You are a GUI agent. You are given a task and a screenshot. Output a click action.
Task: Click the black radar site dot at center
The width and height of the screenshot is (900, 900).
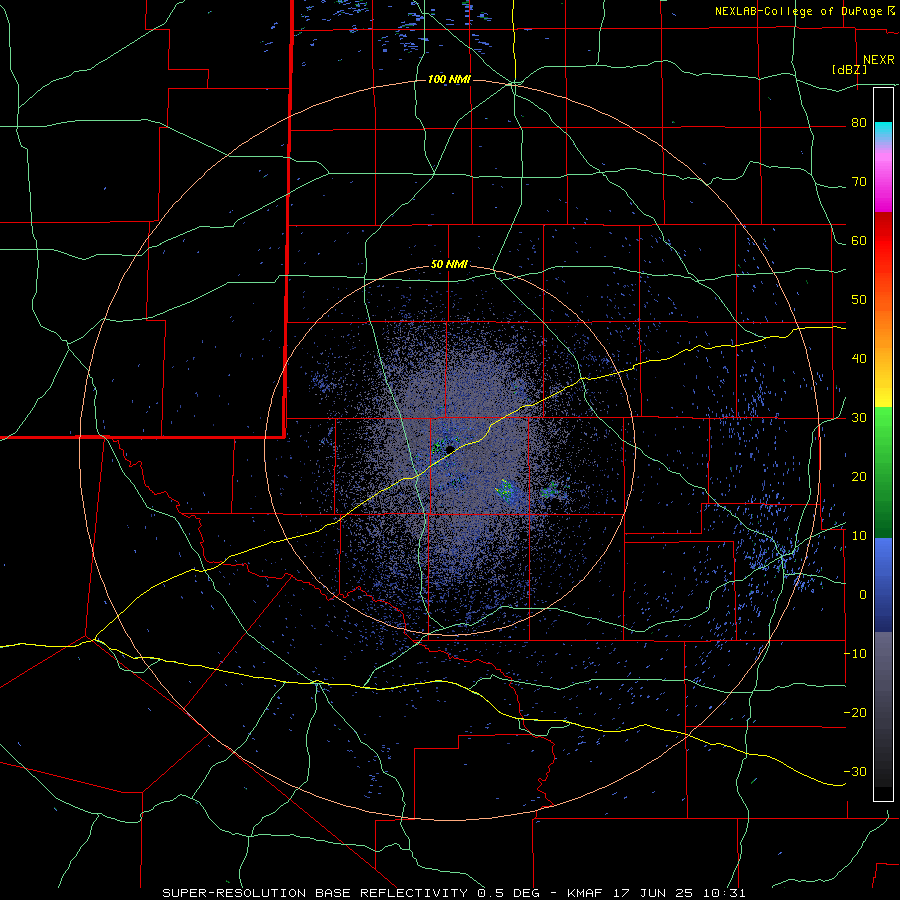450,448
